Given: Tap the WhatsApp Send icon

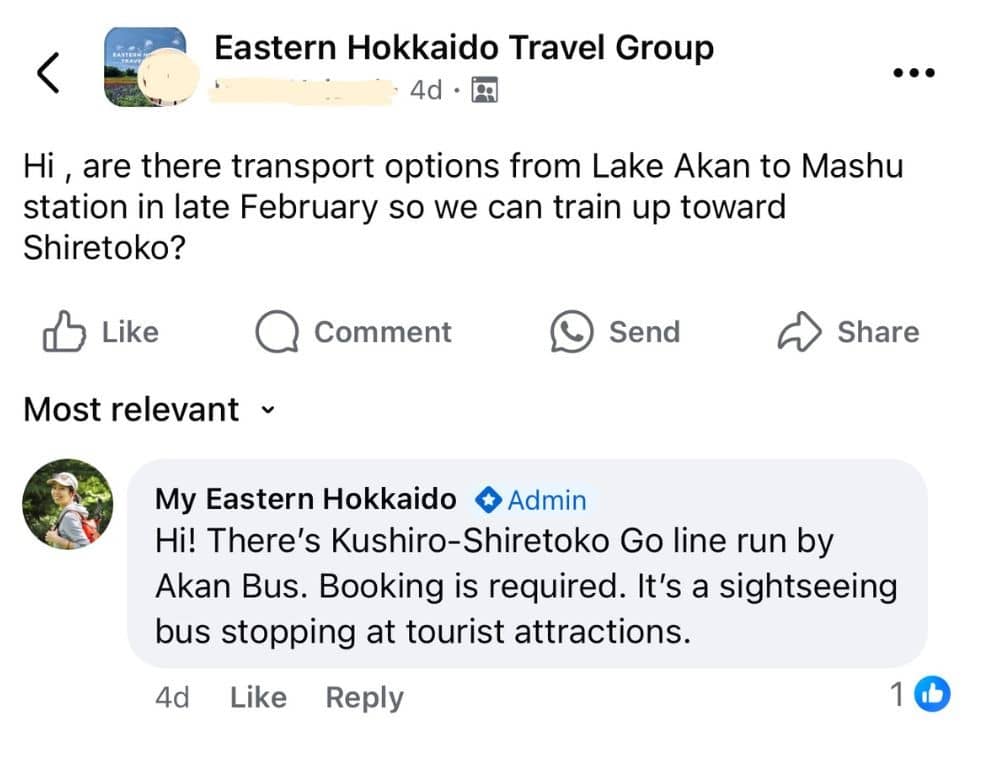Looking at the screenshot, I should coord(572,331).
